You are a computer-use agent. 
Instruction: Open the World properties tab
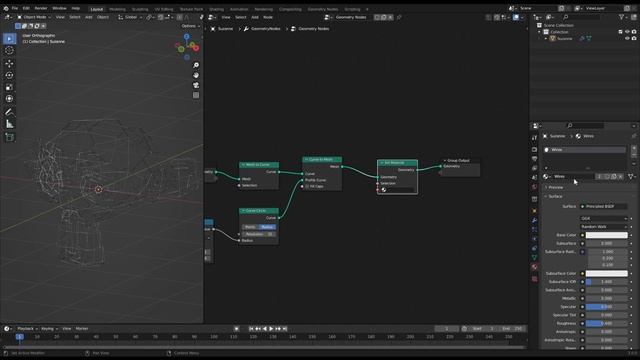(x=534, y=187)
